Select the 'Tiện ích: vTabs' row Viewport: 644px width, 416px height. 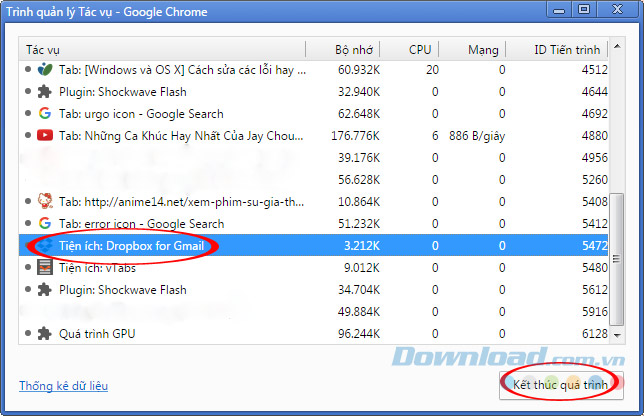(x=313, y=268)
